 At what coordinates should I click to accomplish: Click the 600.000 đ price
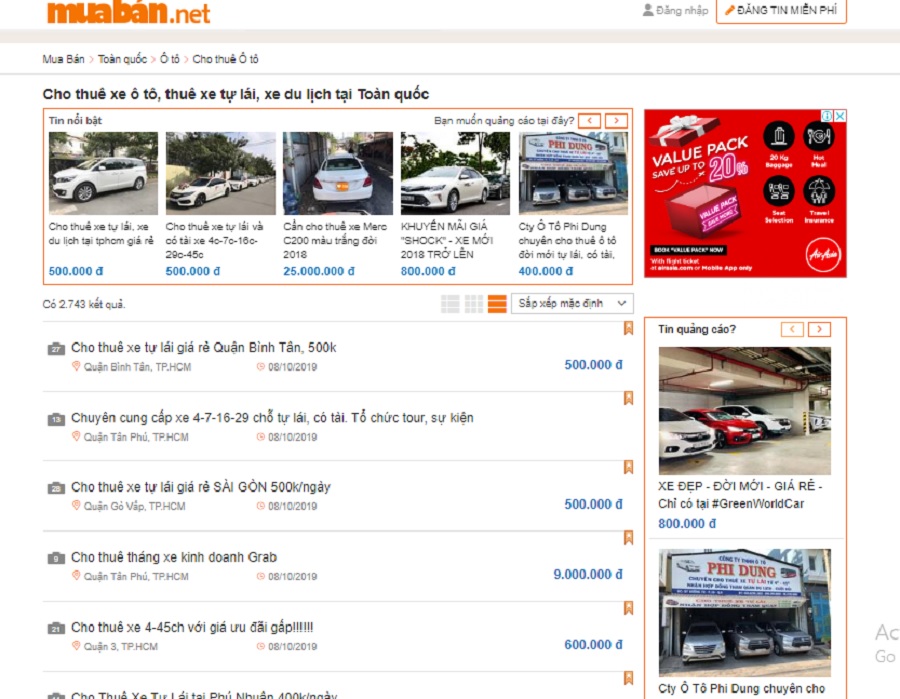click(593, 645)
